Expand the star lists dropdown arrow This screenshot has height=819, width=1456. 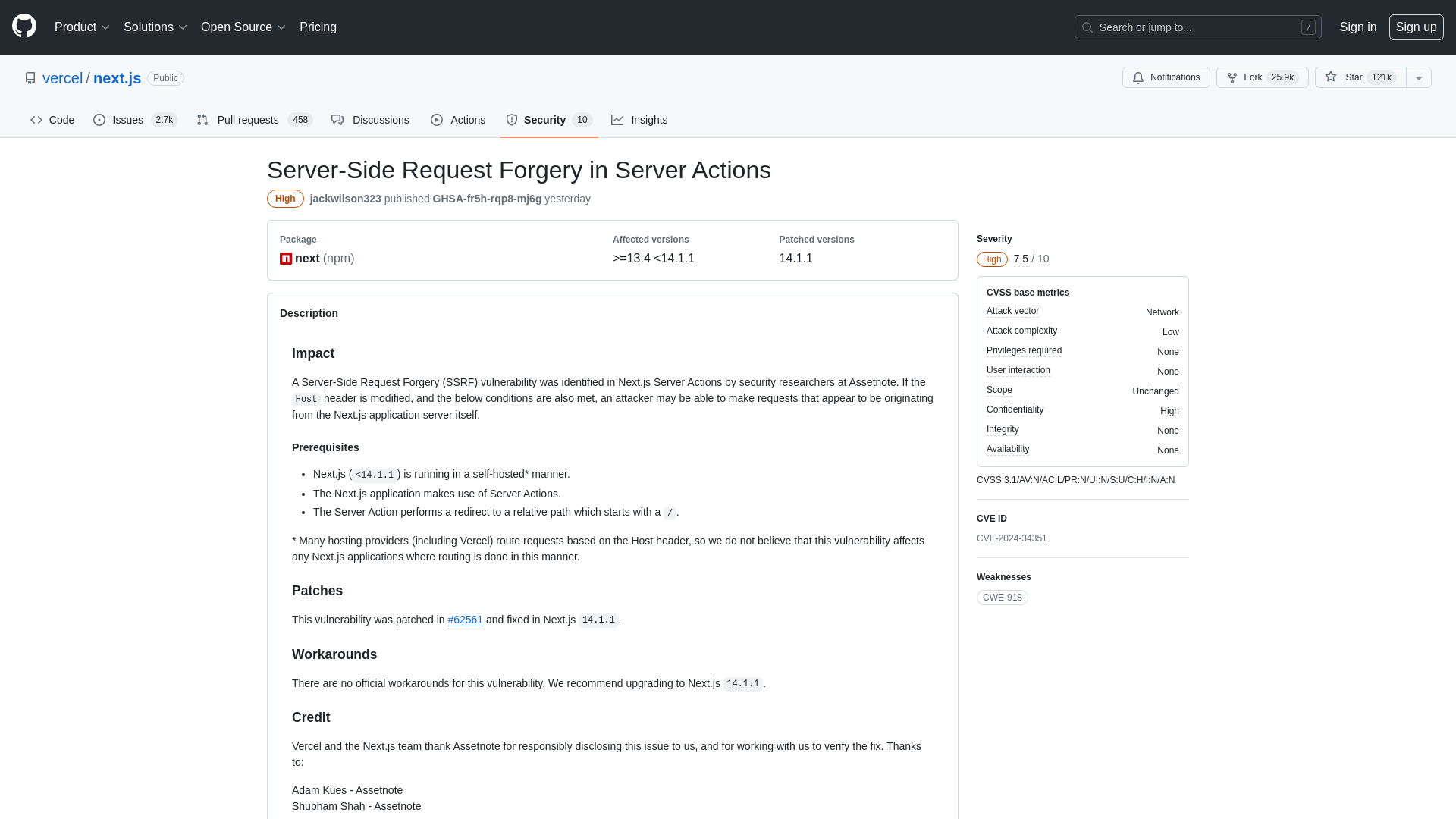click(1418, 77)
